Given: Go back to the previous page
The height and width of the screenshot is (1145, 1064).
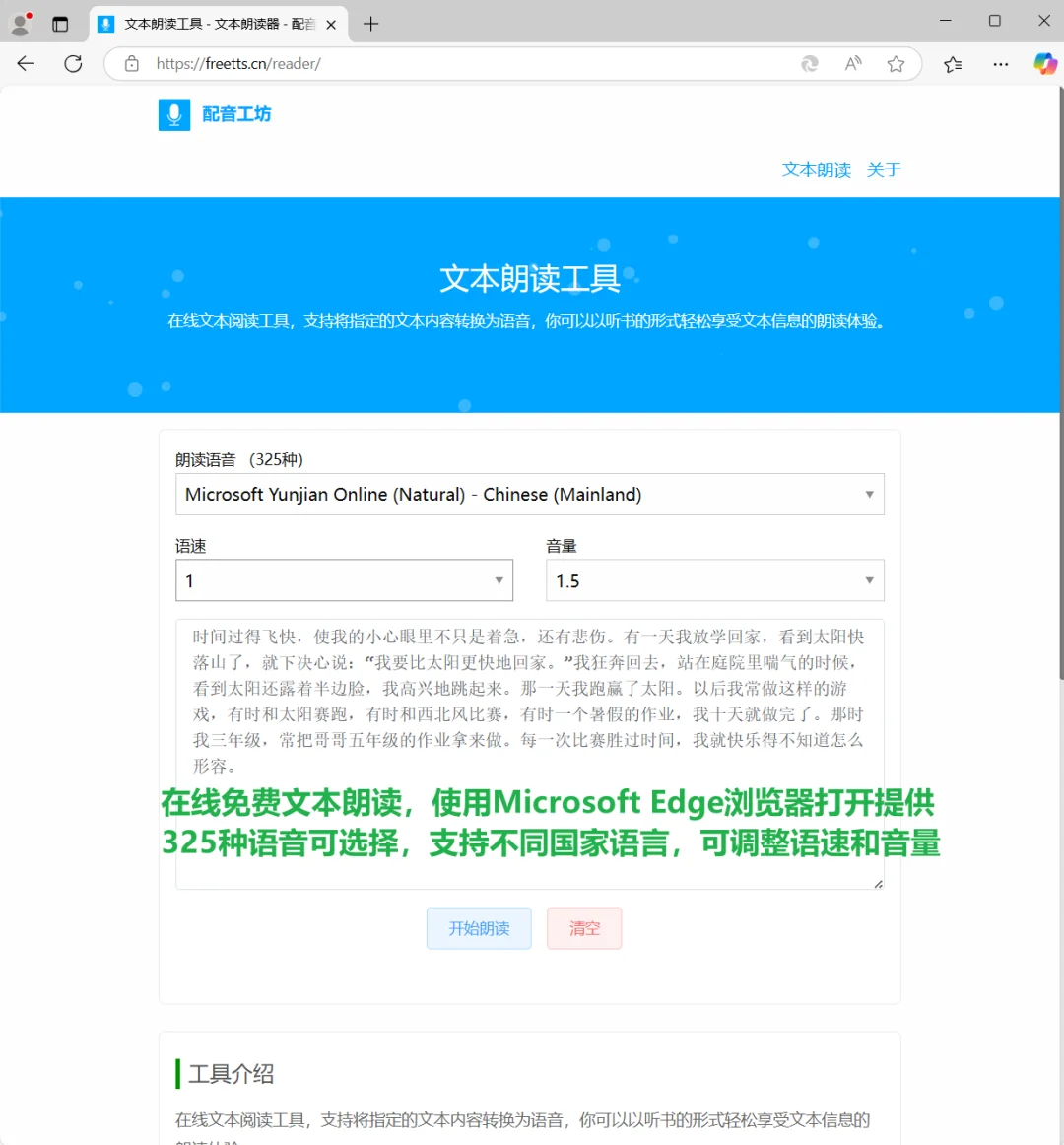Looking at the screenshot, I should click(x=27, y=63).
